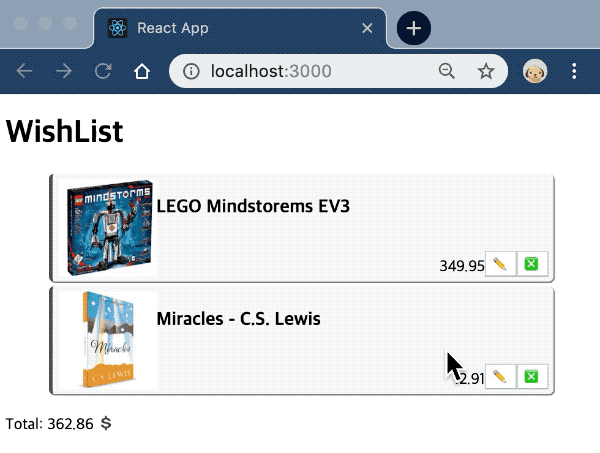
Task: Edit the Miracles - C.S. Lewis item
Action: click(500, 377)
